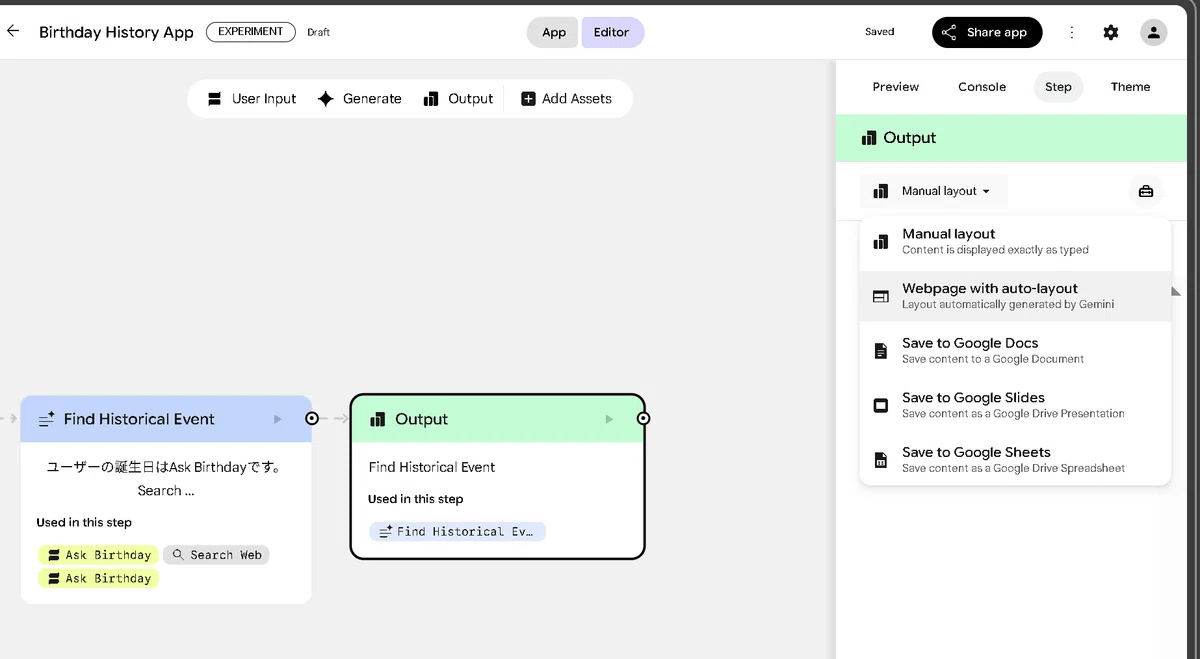Run the Output node play icon

click(x=609, y=419)
